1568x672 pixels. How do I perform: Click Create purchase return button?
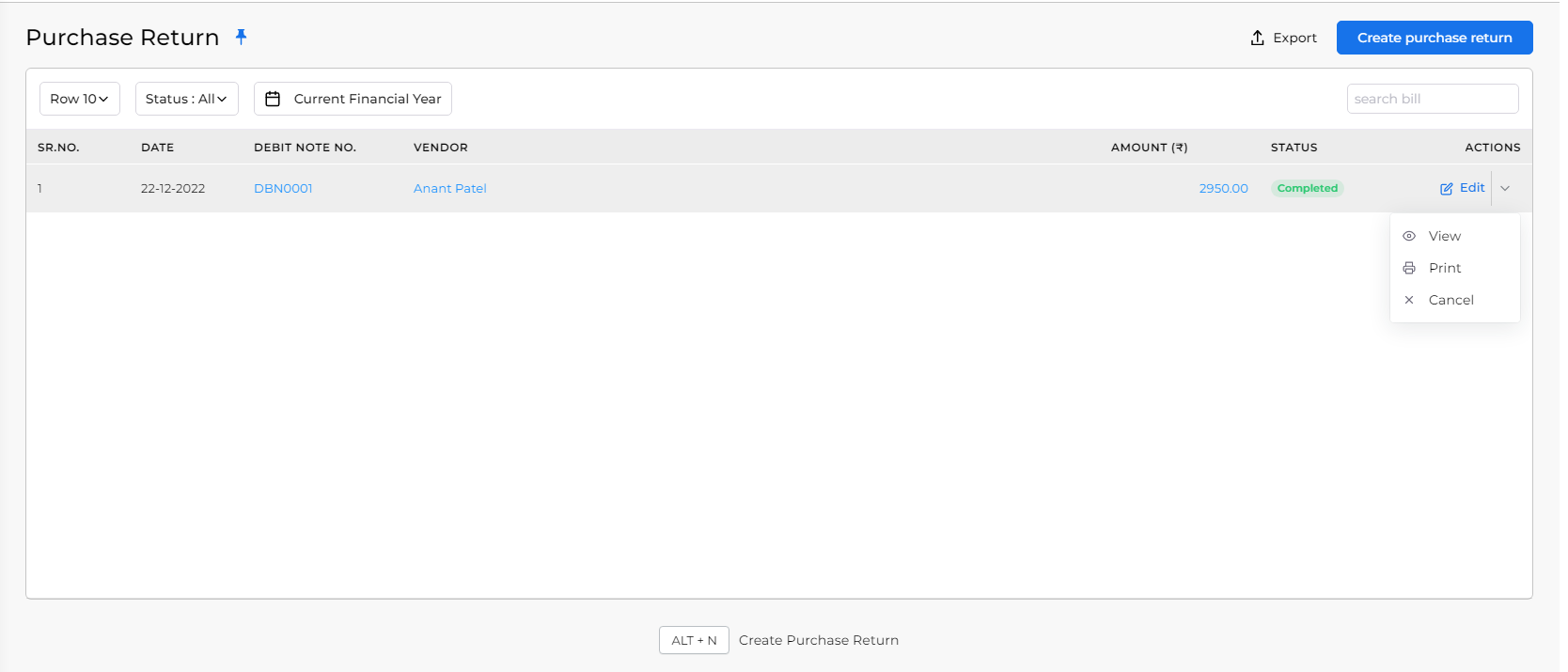1435,38
